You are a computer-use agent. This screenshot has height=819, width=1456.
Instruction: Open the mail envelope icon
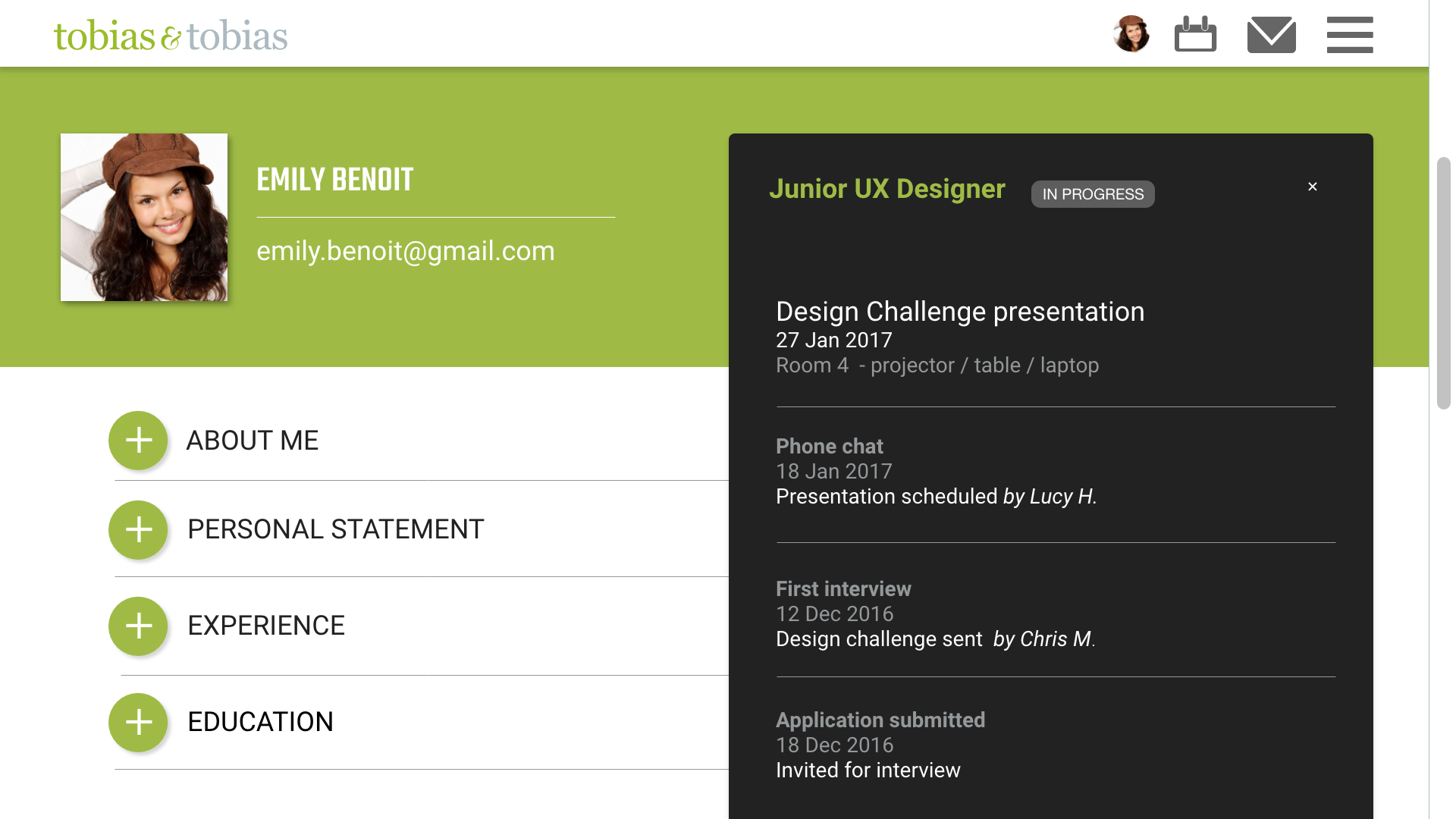pos(1271,35)
